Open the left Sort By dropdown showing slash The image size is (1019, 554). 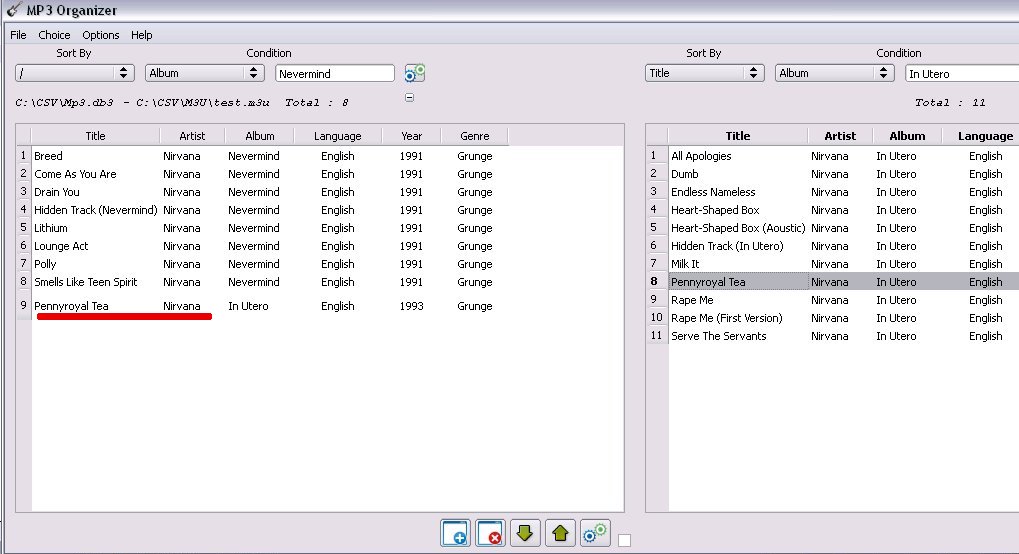(x=75, y=73)
